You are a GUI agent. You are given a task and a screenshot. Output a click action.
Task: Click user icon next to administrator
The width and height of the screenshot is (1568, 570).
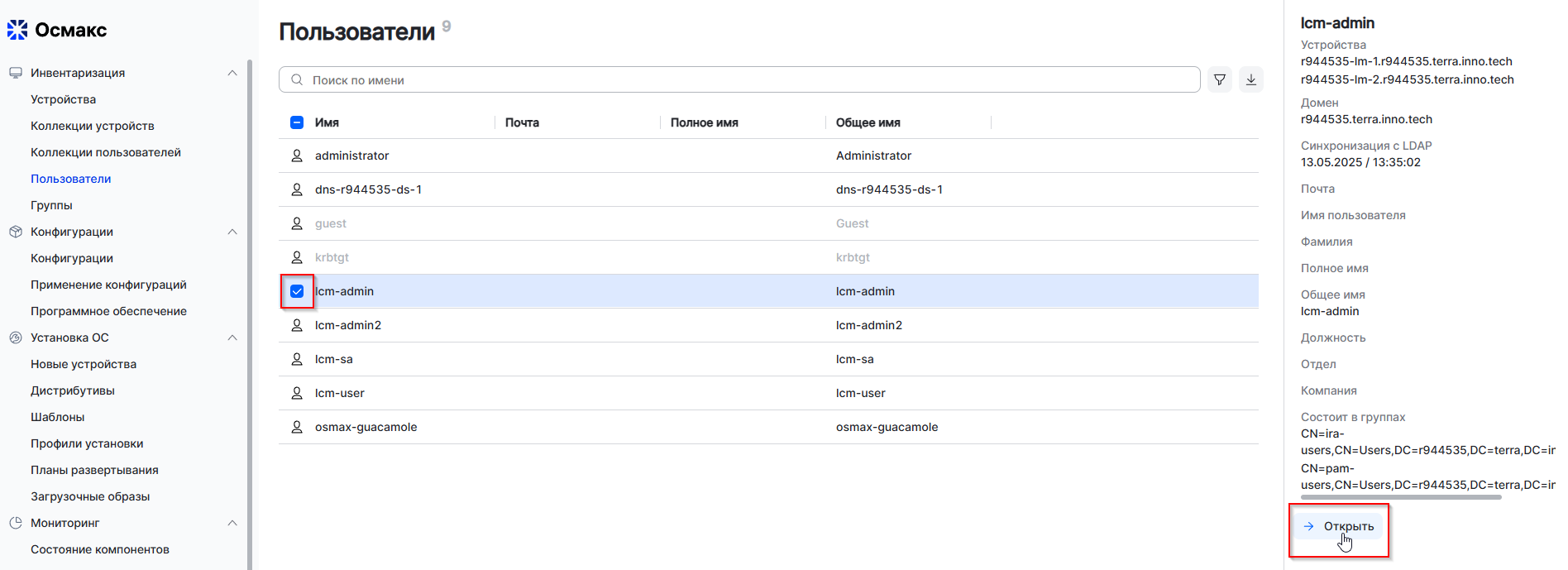[297, 156]
